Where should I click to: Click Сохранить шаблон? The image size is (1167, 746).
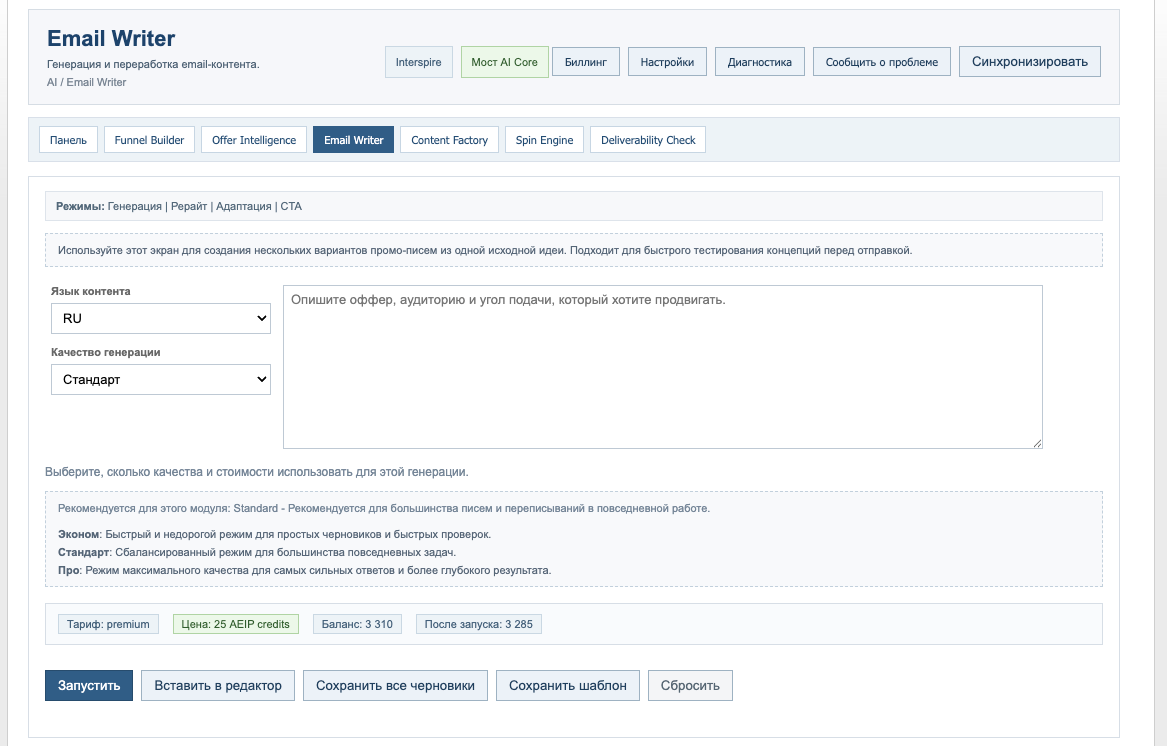pos(567,685)
